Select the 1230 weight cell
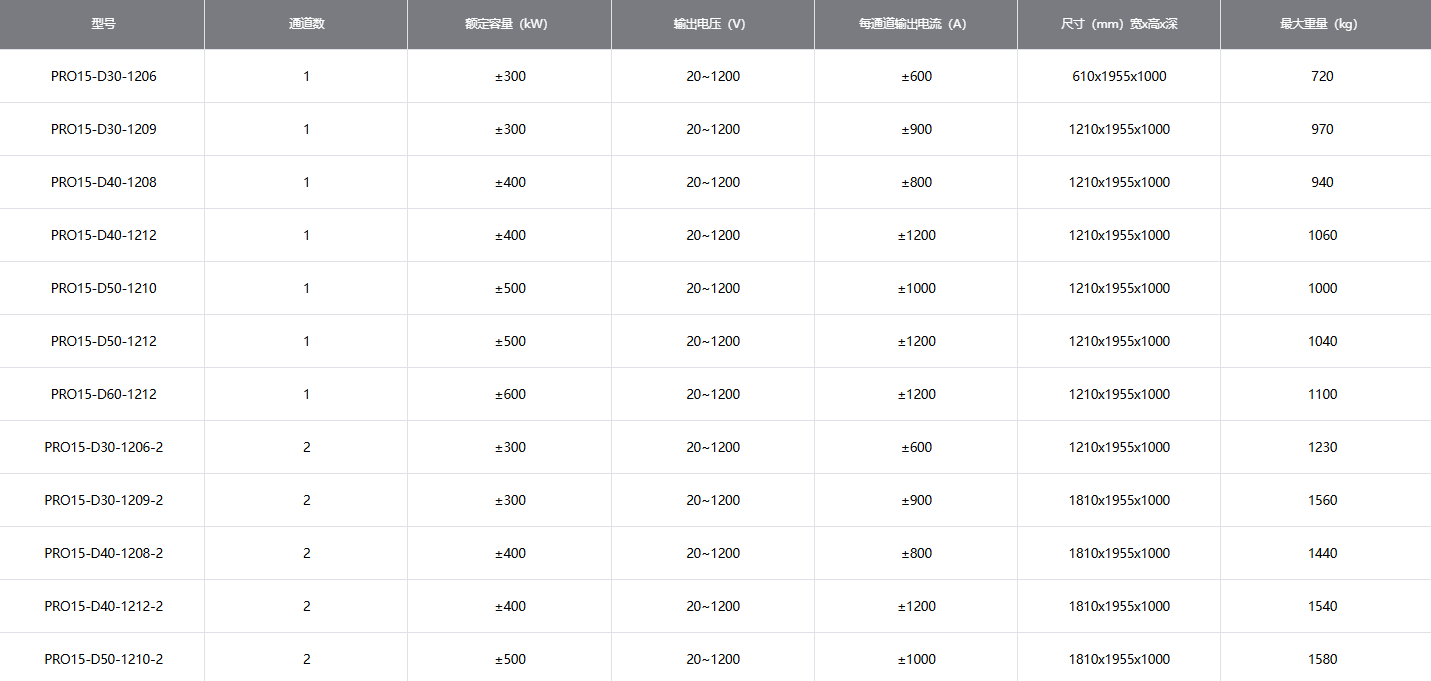 point(1322,447)
